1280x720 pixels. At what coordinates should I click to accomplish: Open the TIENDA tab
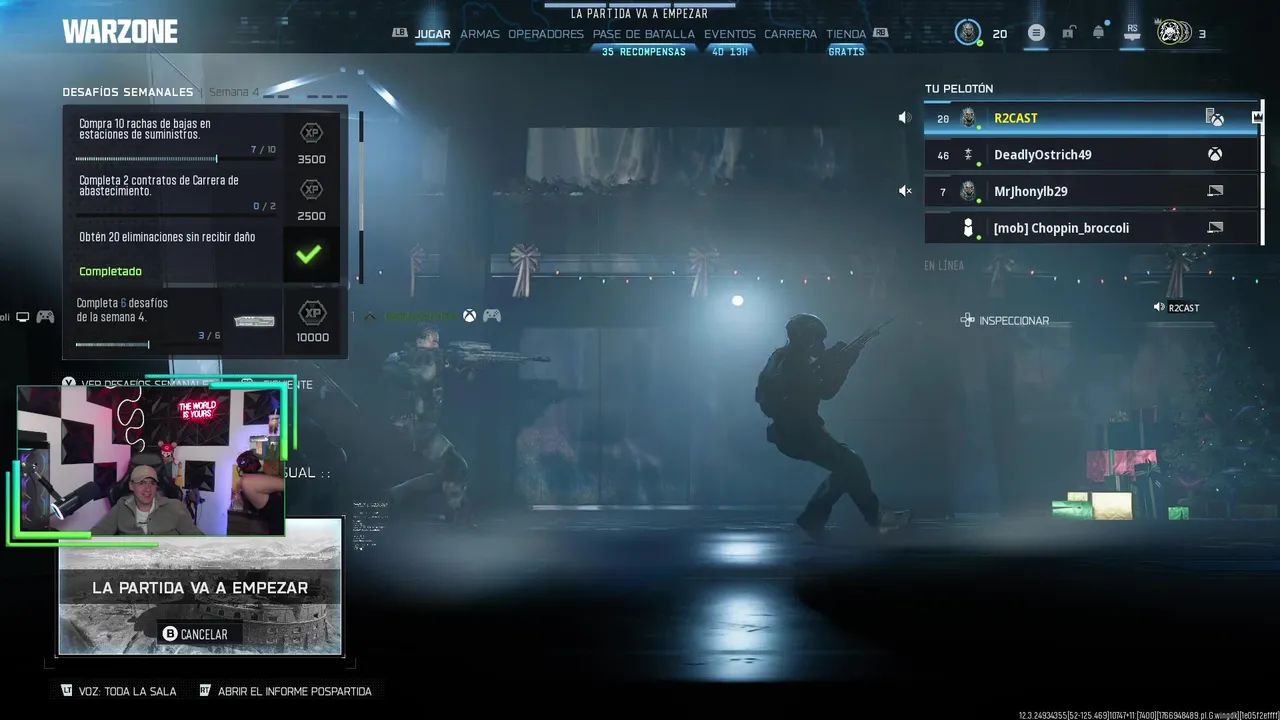click(x=846, y=34)
